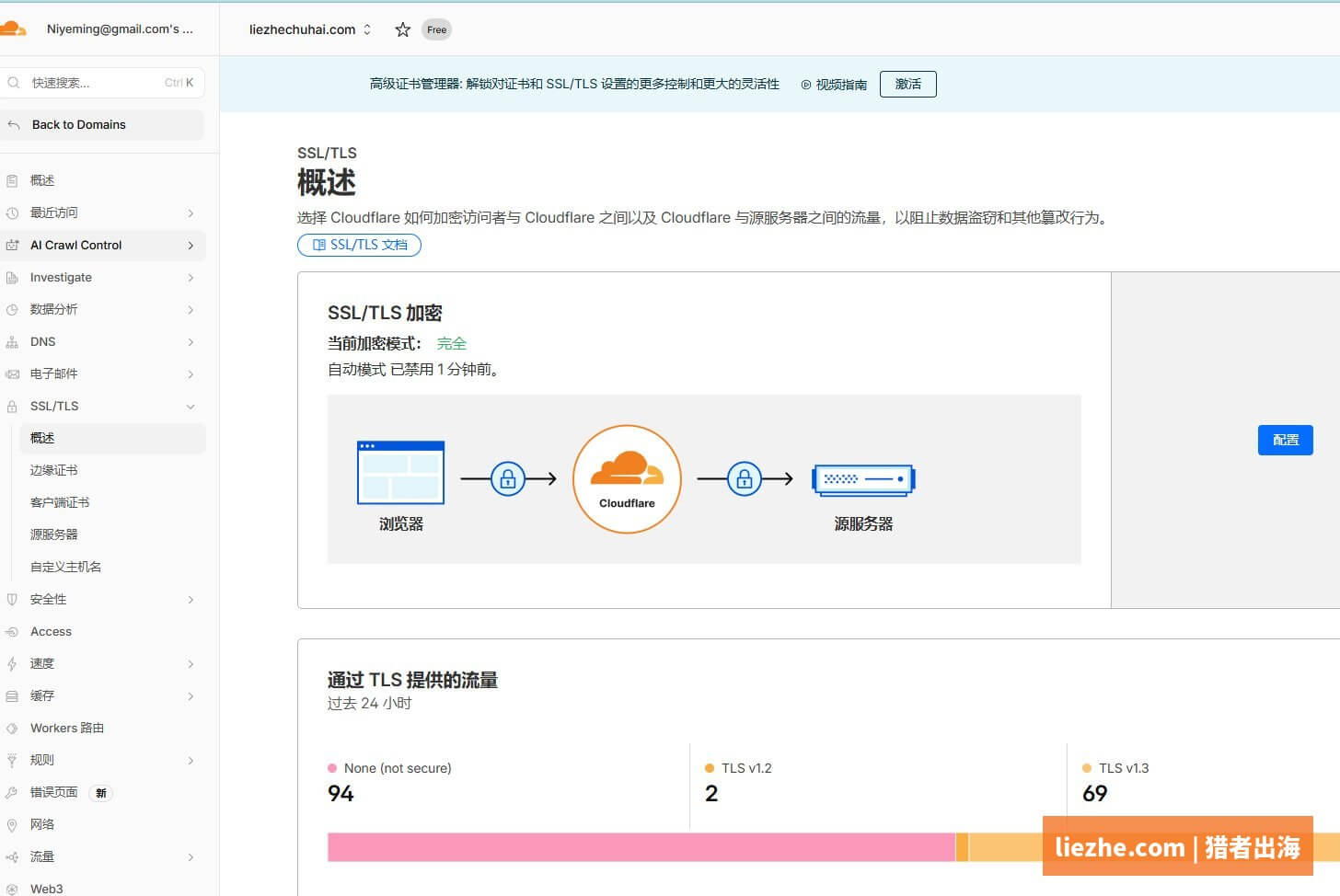
Task: Click the 概述 document icon in the sidebar
Action: coord(12,180)
